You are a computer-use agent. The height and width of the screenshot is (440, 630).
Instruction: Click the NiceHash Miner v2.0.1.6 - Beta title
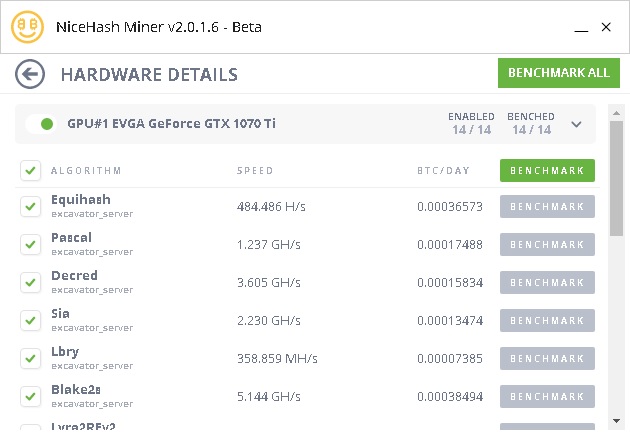(159, 27)
